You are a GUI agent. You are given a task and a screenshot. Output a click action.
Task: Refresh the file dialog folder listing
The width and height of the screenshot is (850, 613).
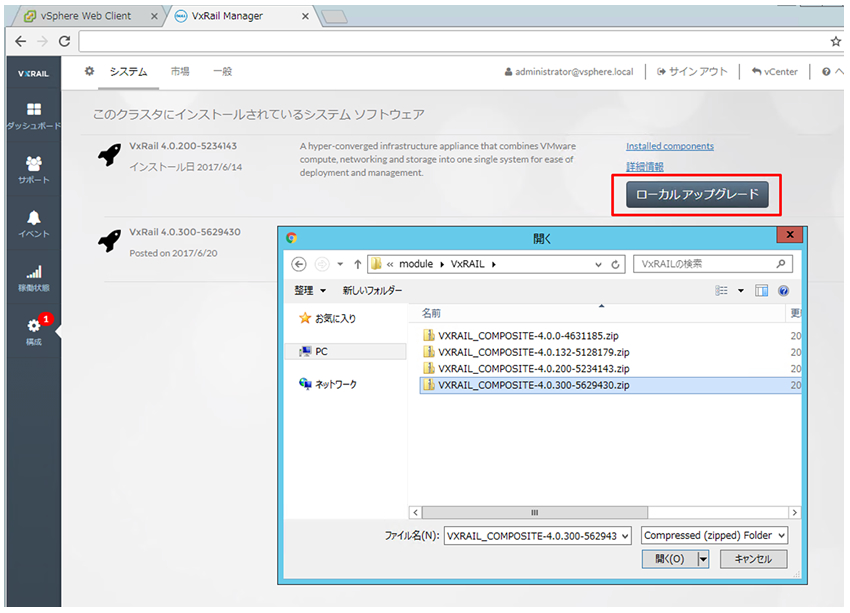(615, 264)
